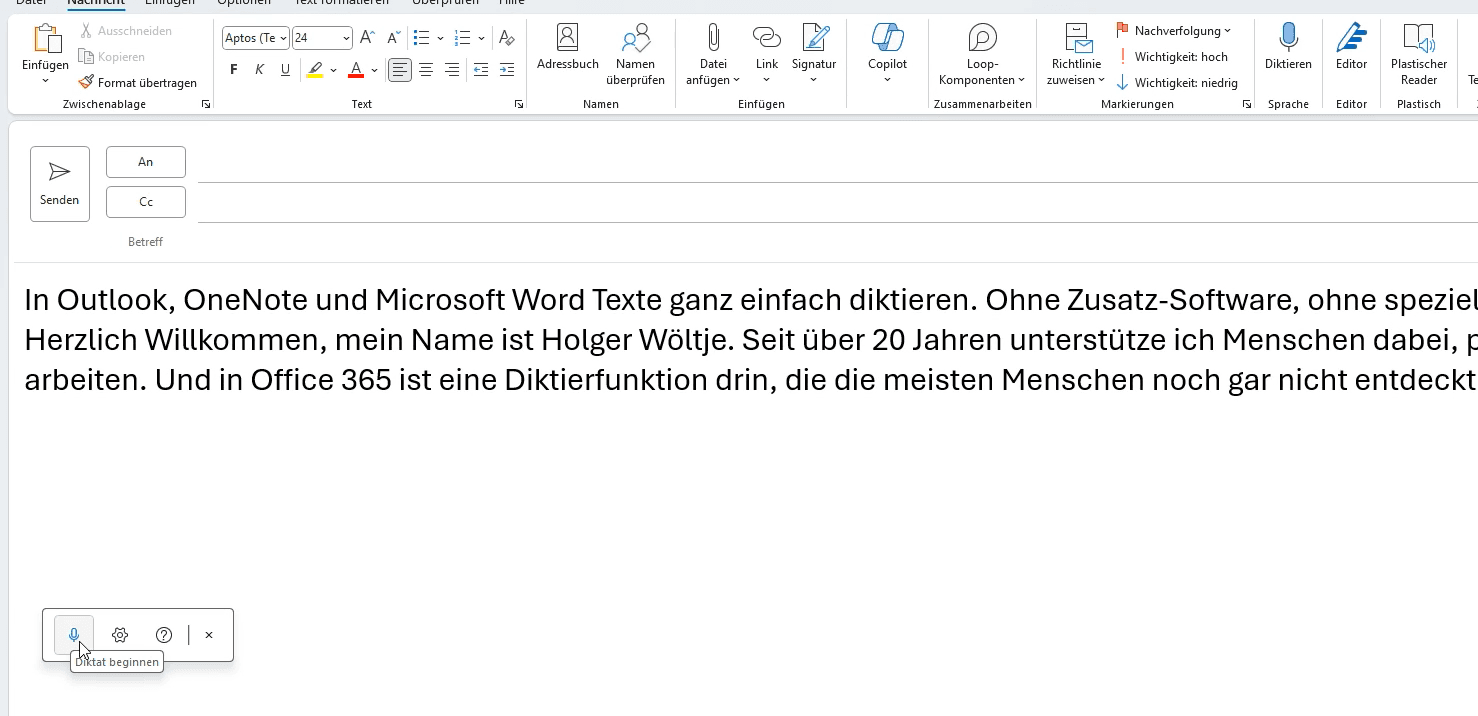Decrease the paragraph indent
Image resolution: width=1478 pixels, height=716 pixels.
[x=481, y=70]
